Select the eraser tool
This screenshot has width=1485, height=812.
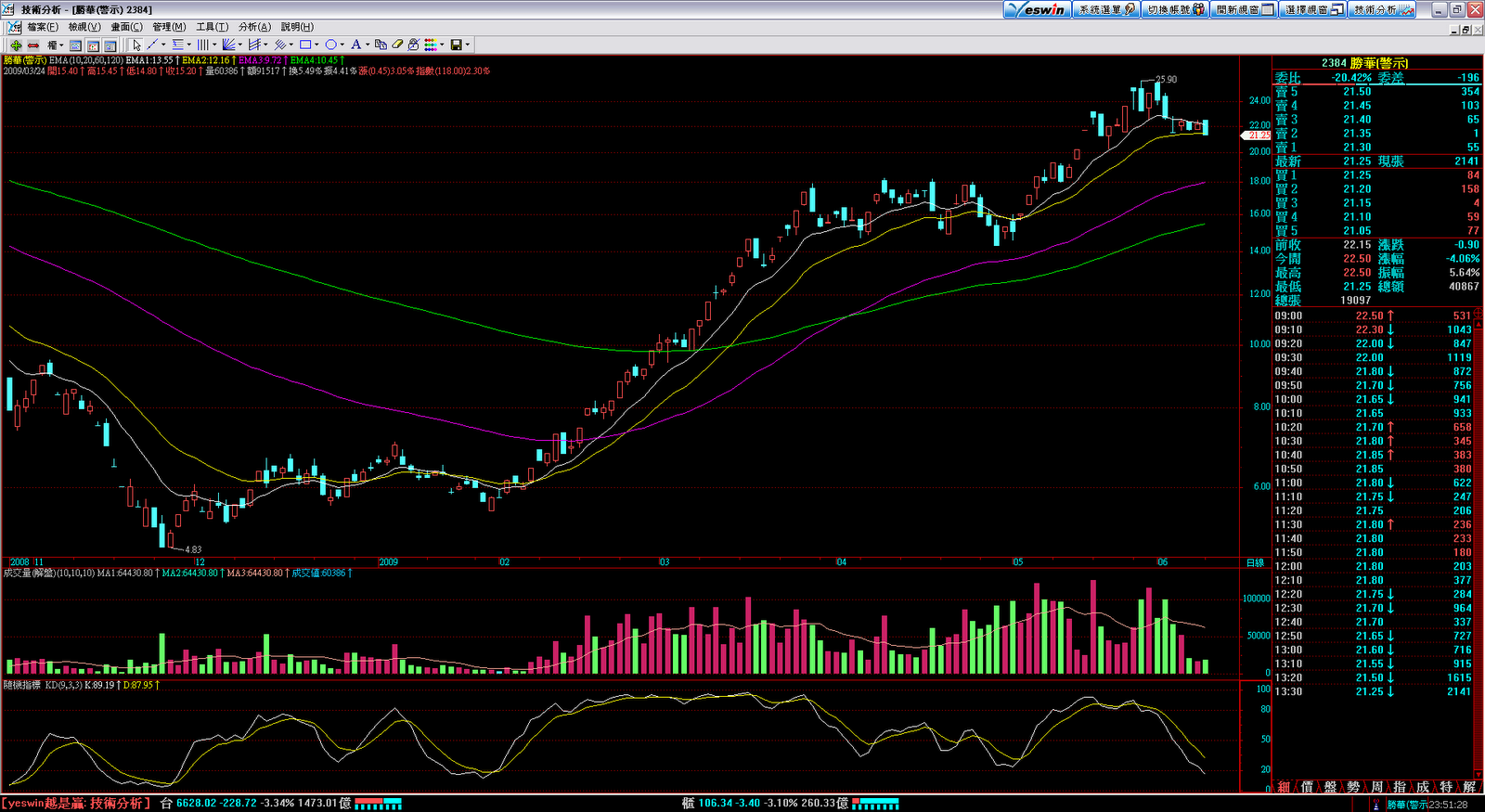tap(397, 45)
